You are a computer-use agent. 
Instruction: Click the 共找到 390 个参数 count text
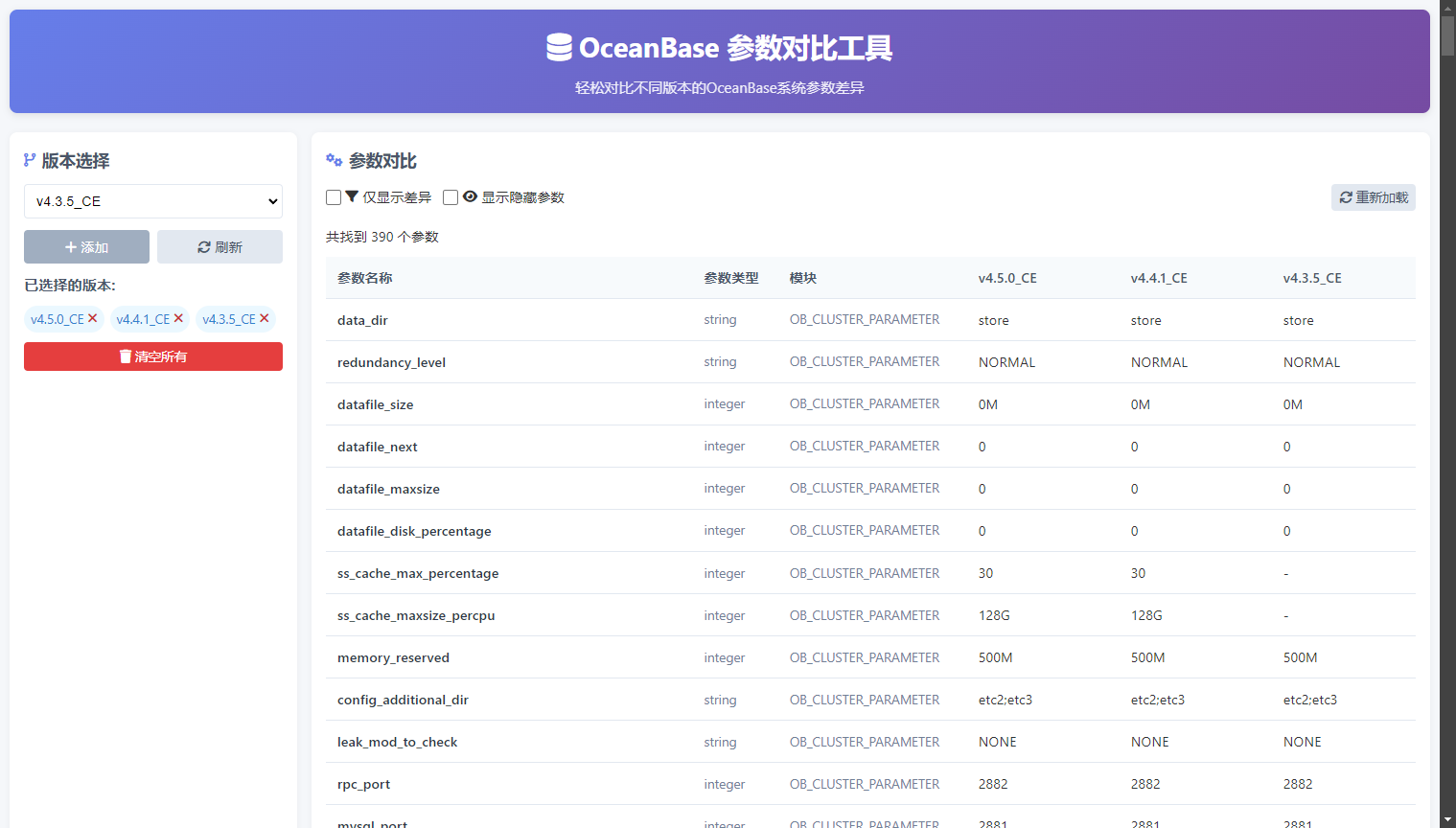tap(382, 237)
